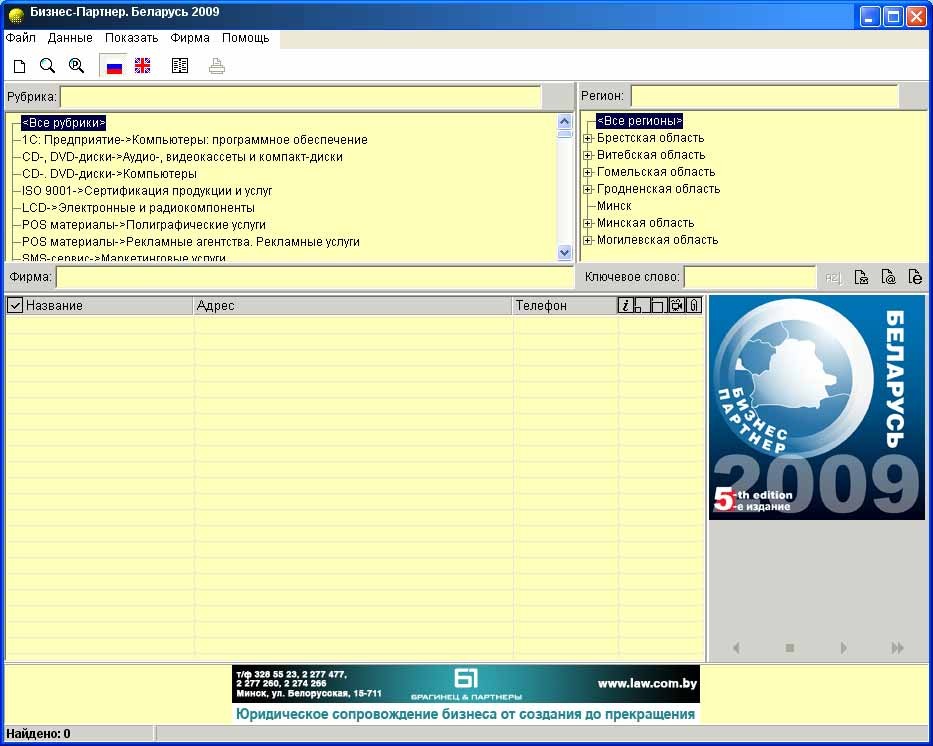Screen dimensions: 933x746
Task: Click into the Ключевое слово field
Action: point(750,277)
